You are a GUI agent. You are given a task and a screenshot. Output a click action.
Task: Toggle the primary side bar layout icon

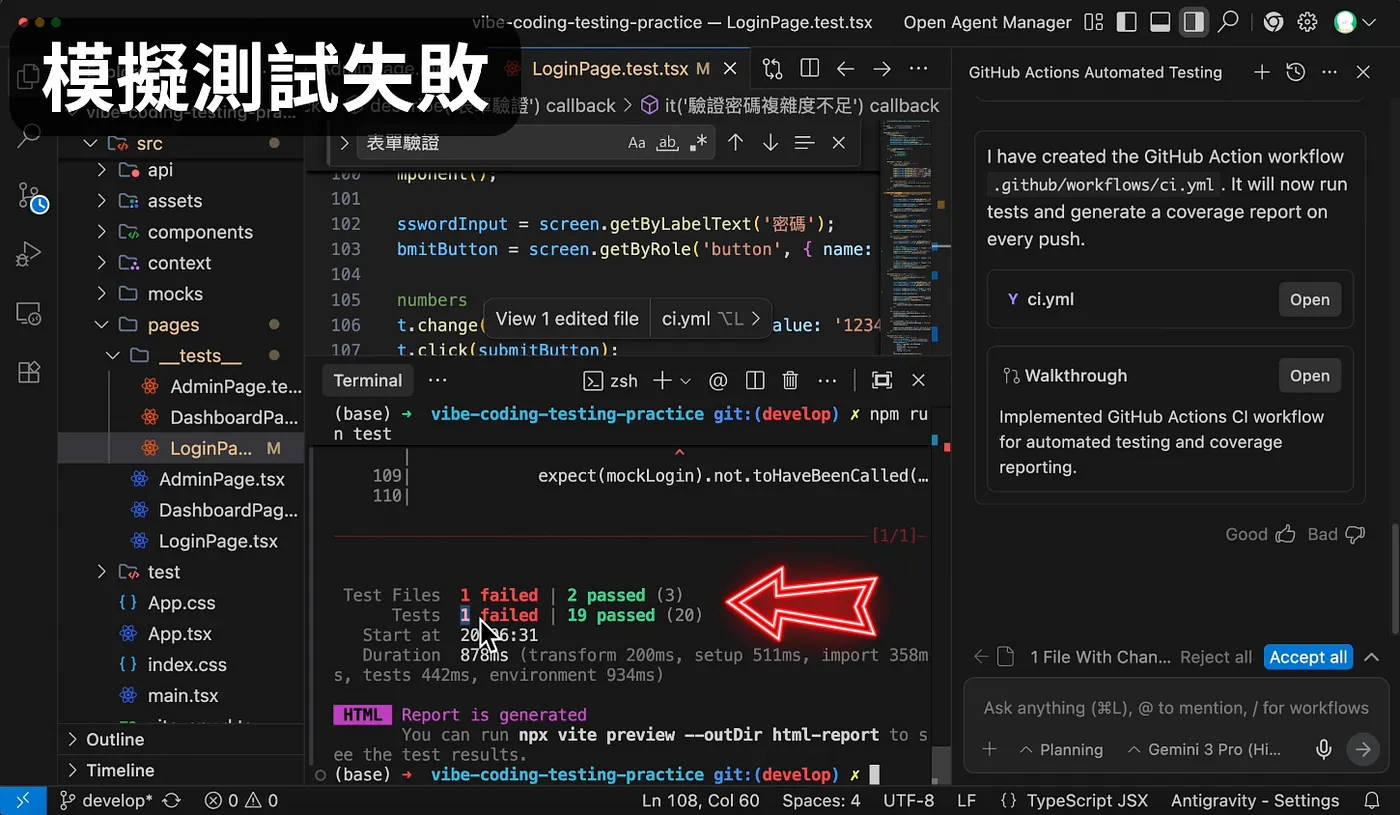(x=1127, y=22)
